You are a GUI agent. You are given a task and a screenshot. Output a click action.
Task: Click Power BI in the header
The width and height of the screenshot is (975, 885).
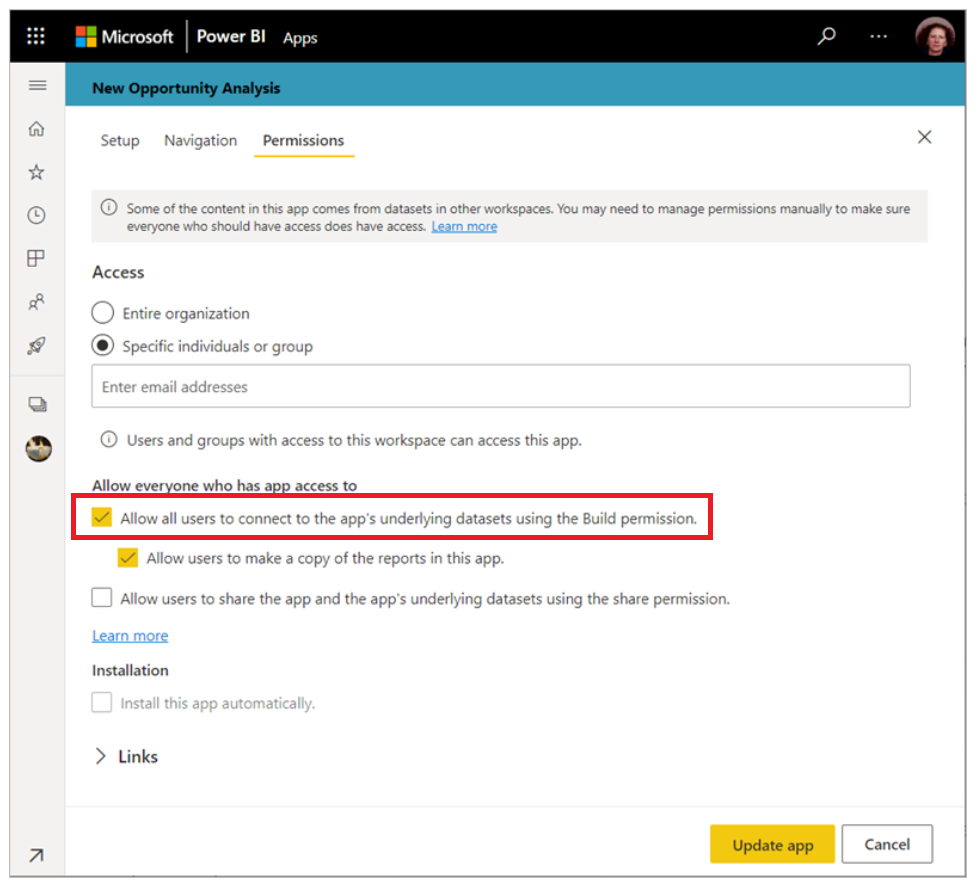(x=231, y=36)
